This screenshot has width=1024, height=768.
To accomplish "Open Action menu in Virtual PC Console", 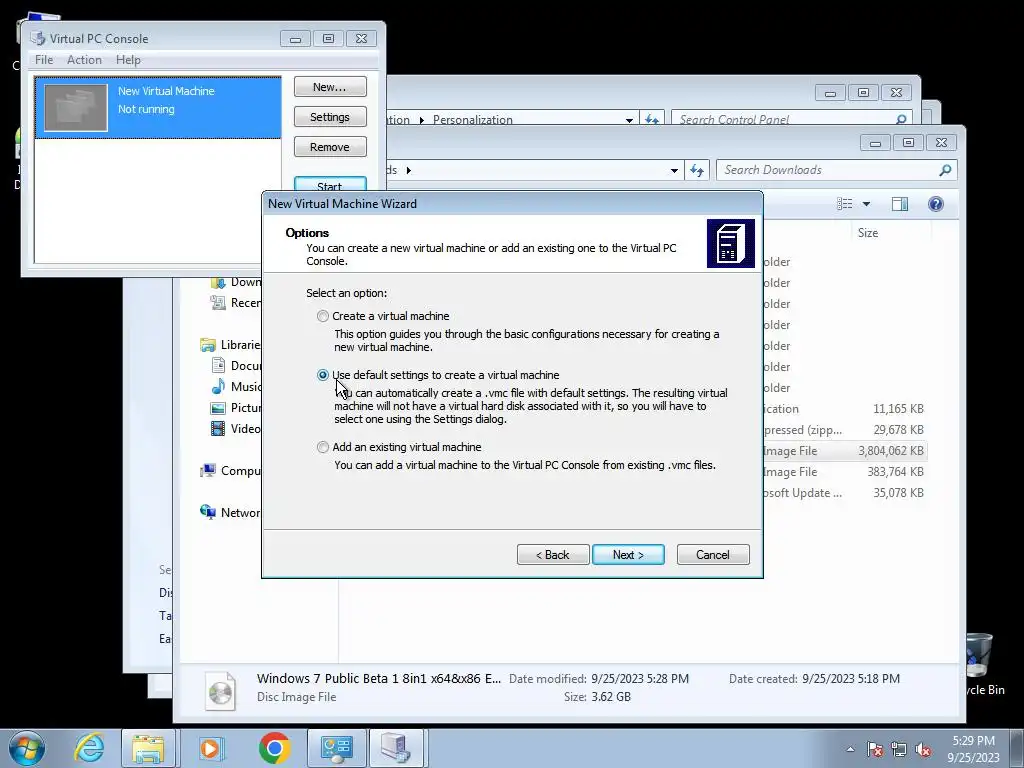I will click(84, 59).
